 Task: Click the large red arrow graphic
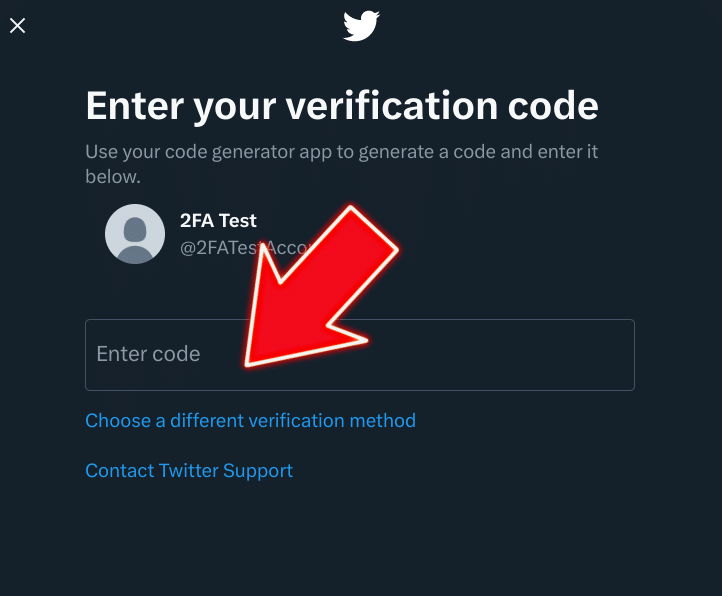tap(321, 286)
